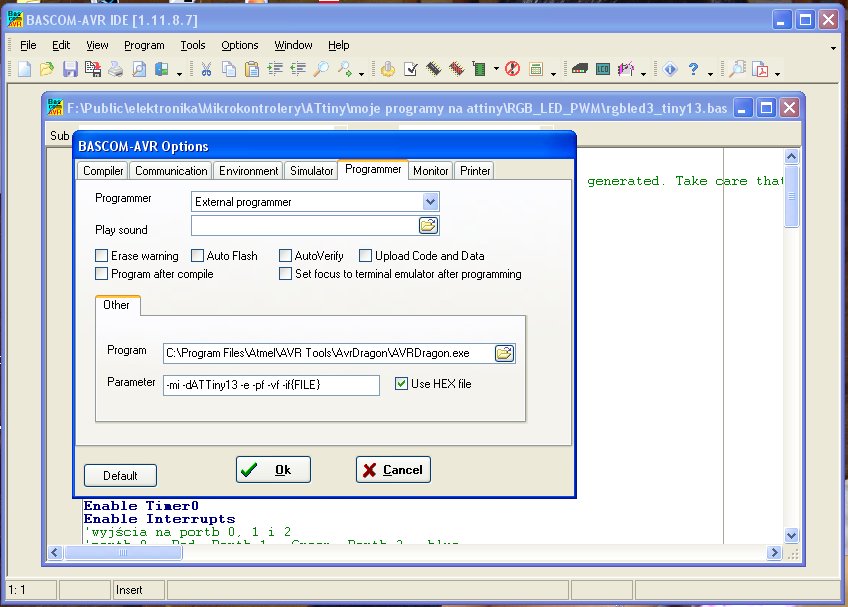
Task: Click editor horizontal scrollbar left arrow
Action: click(55, 552)
